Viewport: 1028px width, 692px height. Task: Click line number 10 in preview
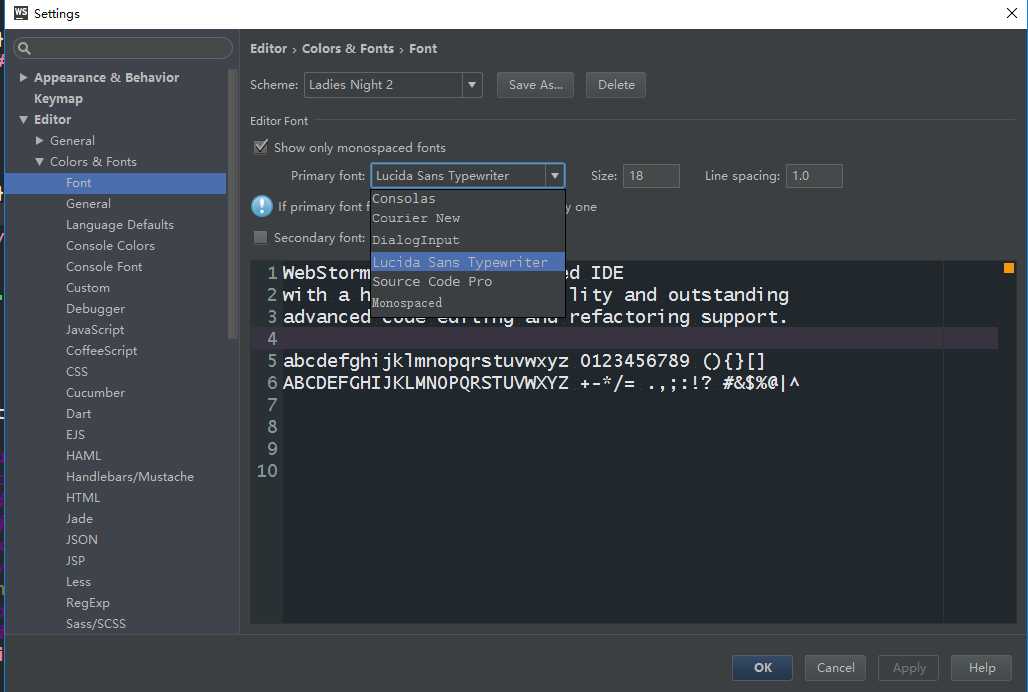click(x=267, y=471)
